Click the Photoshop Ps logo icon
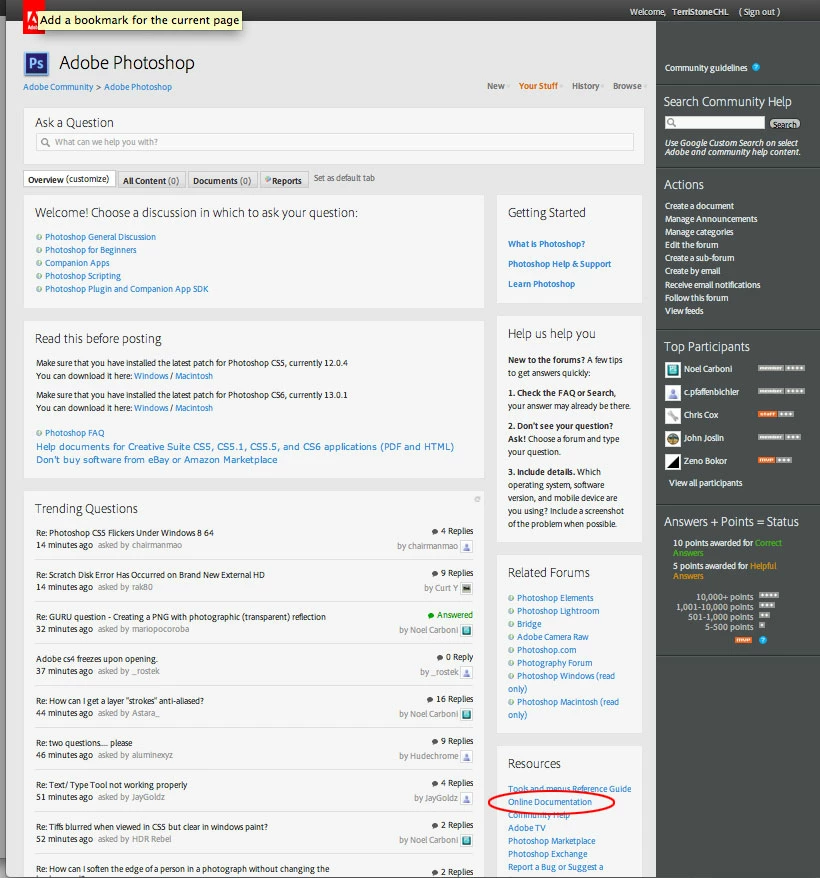 point(36,63)
